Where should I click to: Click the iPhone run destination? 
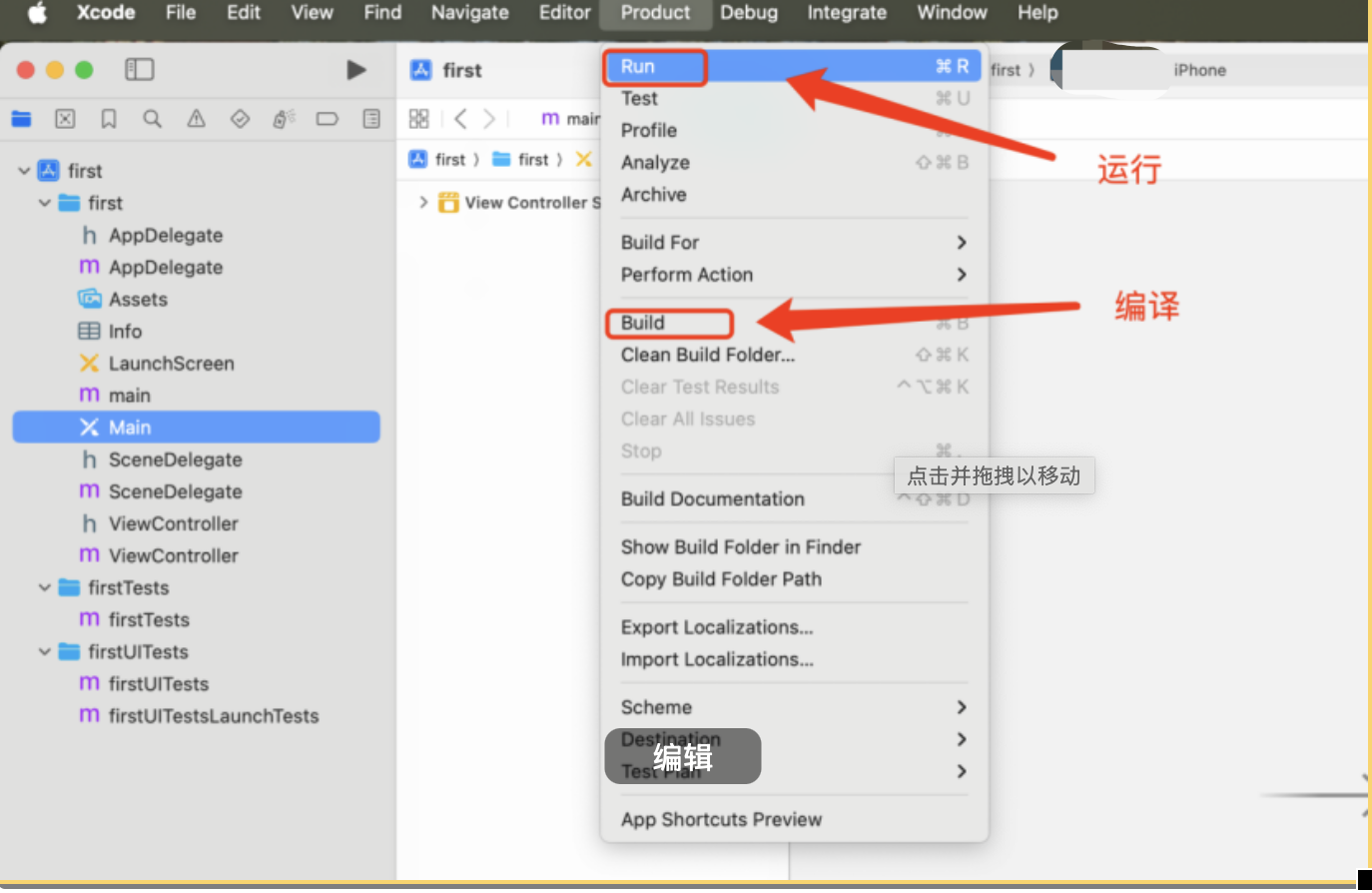[1199, 70]
